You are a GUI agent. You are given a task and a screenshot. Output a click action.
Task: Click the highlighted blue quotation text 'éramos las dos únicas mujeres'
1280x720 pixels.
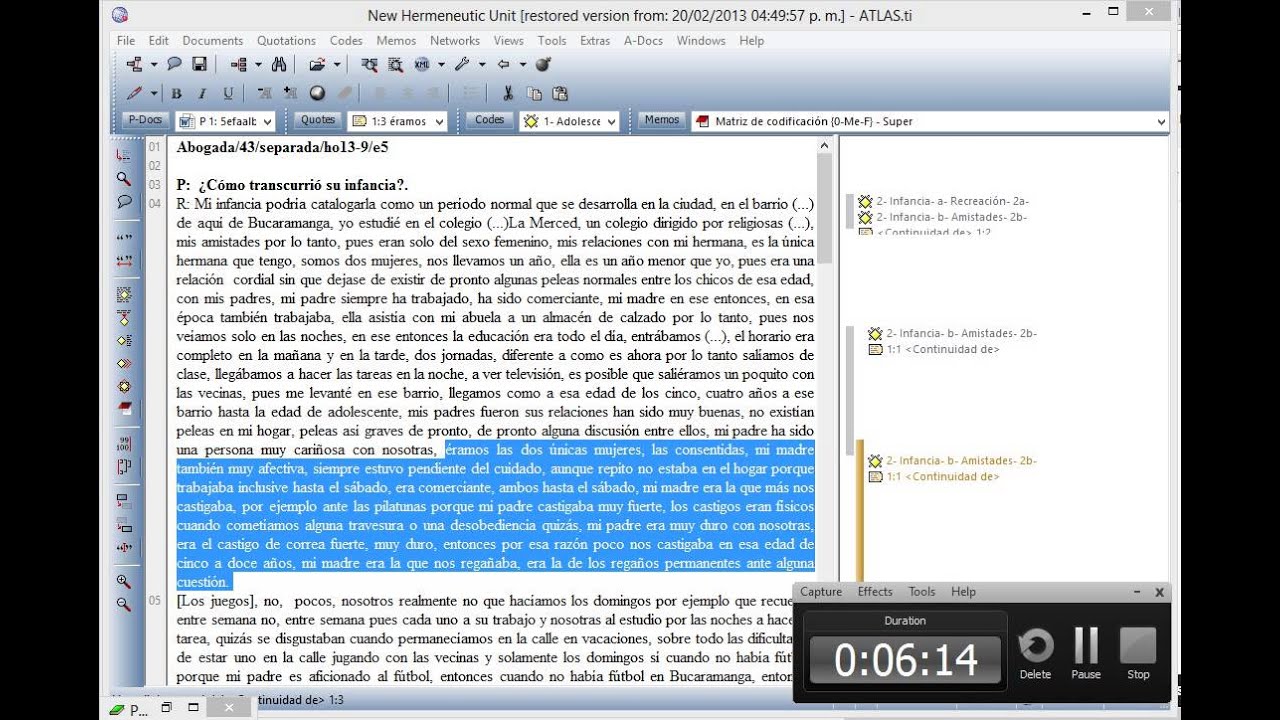pyautogui.click(x=542, y=450)
